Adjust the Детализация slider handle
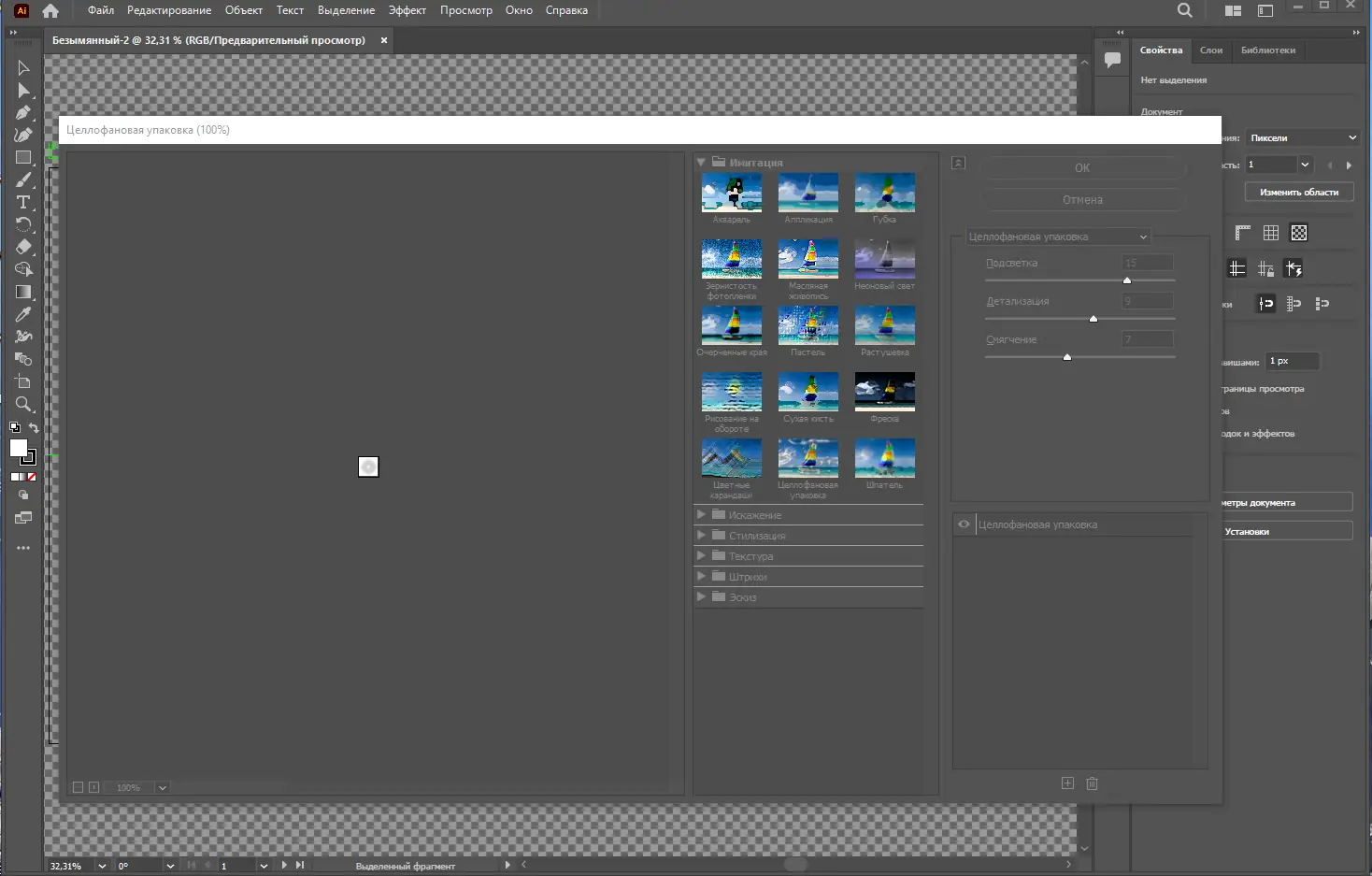Image resolution: width=1372 pixels, height=876 pixels. point(1093,319)
